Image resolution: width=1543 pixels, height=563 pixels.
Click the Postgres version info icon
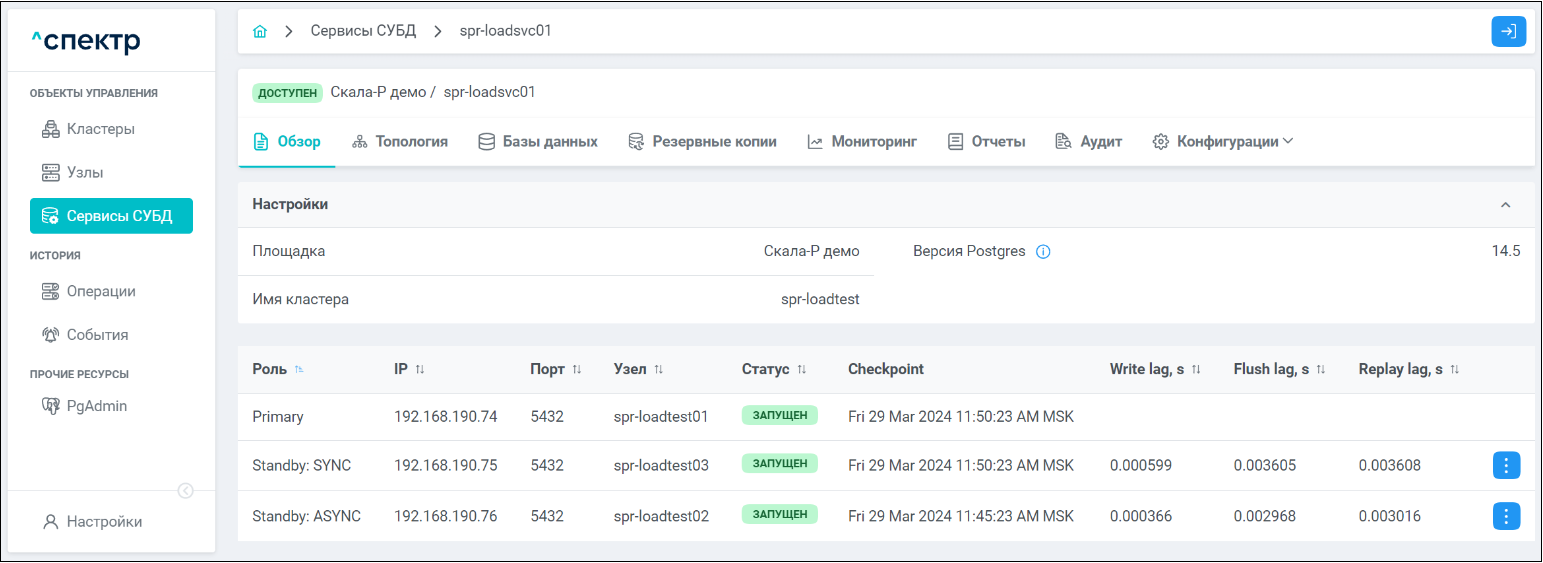[x=1043, y=252]
